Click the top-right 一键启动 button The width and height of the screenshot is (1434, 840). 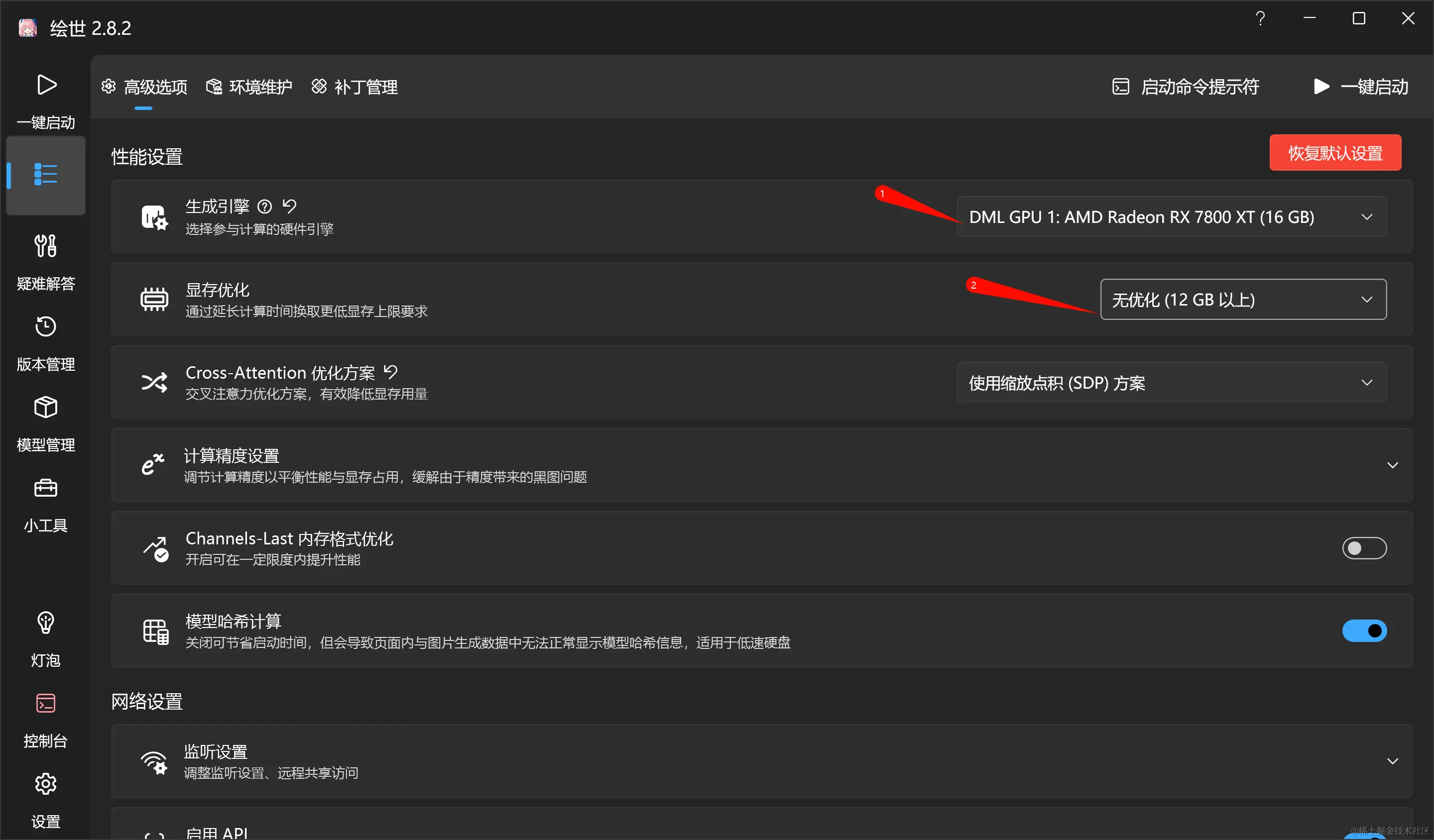[1361, 87]
